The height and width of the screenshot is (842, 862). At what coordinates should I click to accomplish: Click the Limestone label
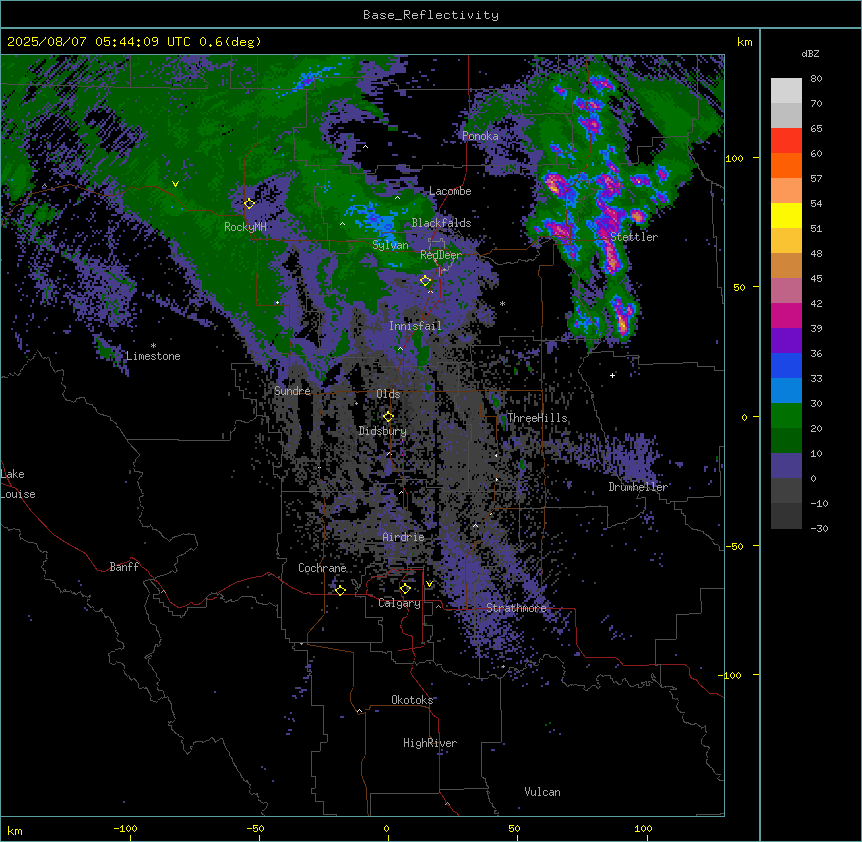(x=153, y=356)
